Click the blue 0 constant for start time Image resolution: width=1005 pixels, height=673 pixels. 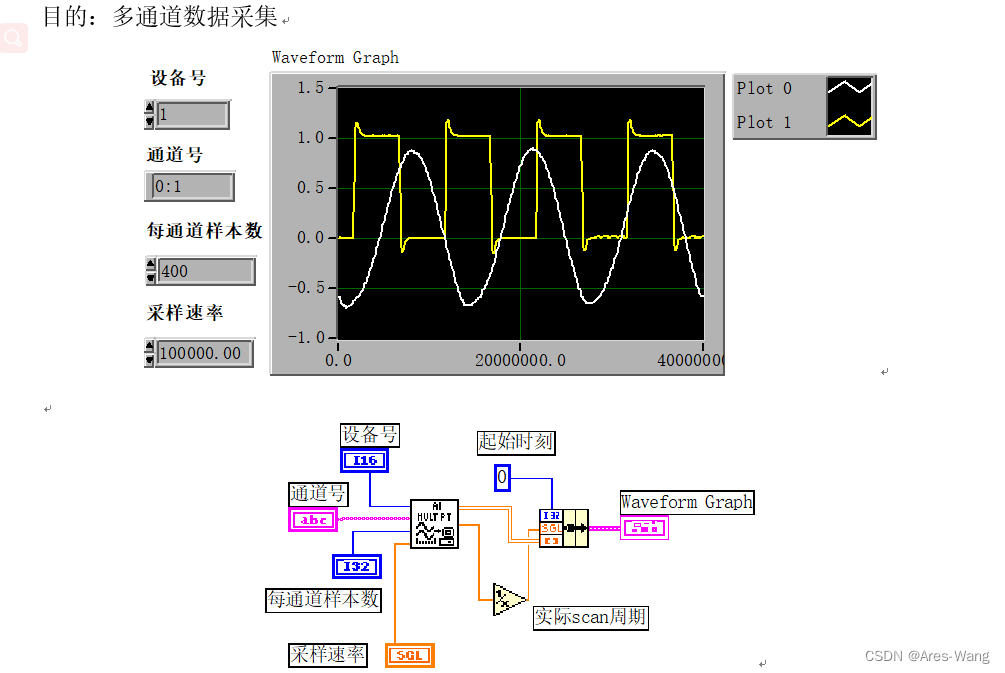click(x=502, y=478)
